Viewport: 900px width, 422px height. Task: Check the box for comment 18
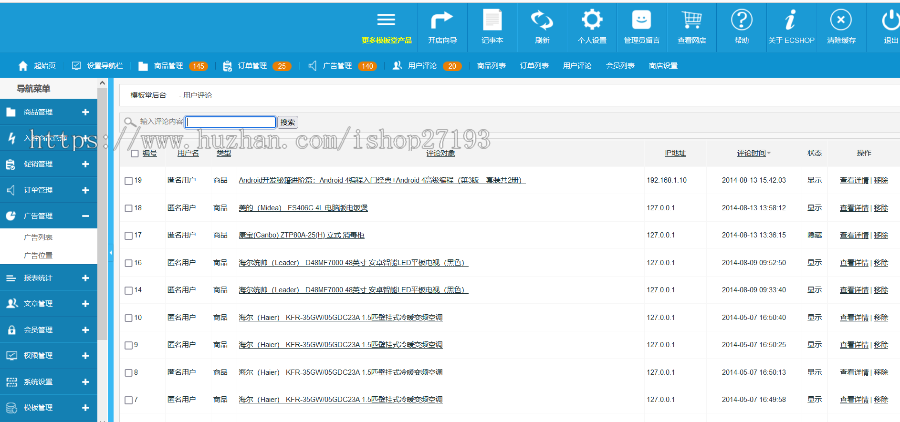[x=129, y=208]
